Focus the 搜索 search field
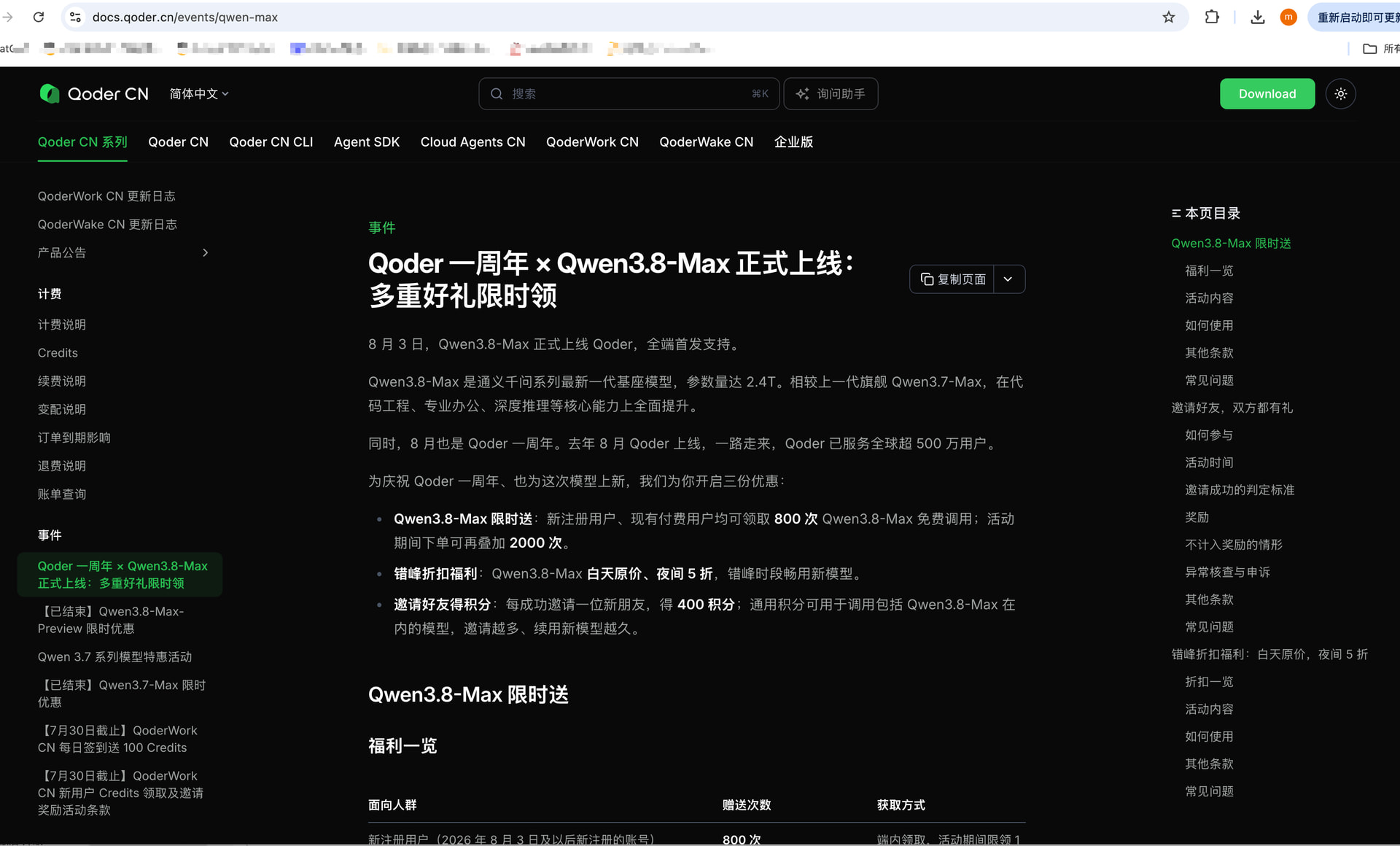Viewport: 1400px width, 846px height. tap(629, 94)
